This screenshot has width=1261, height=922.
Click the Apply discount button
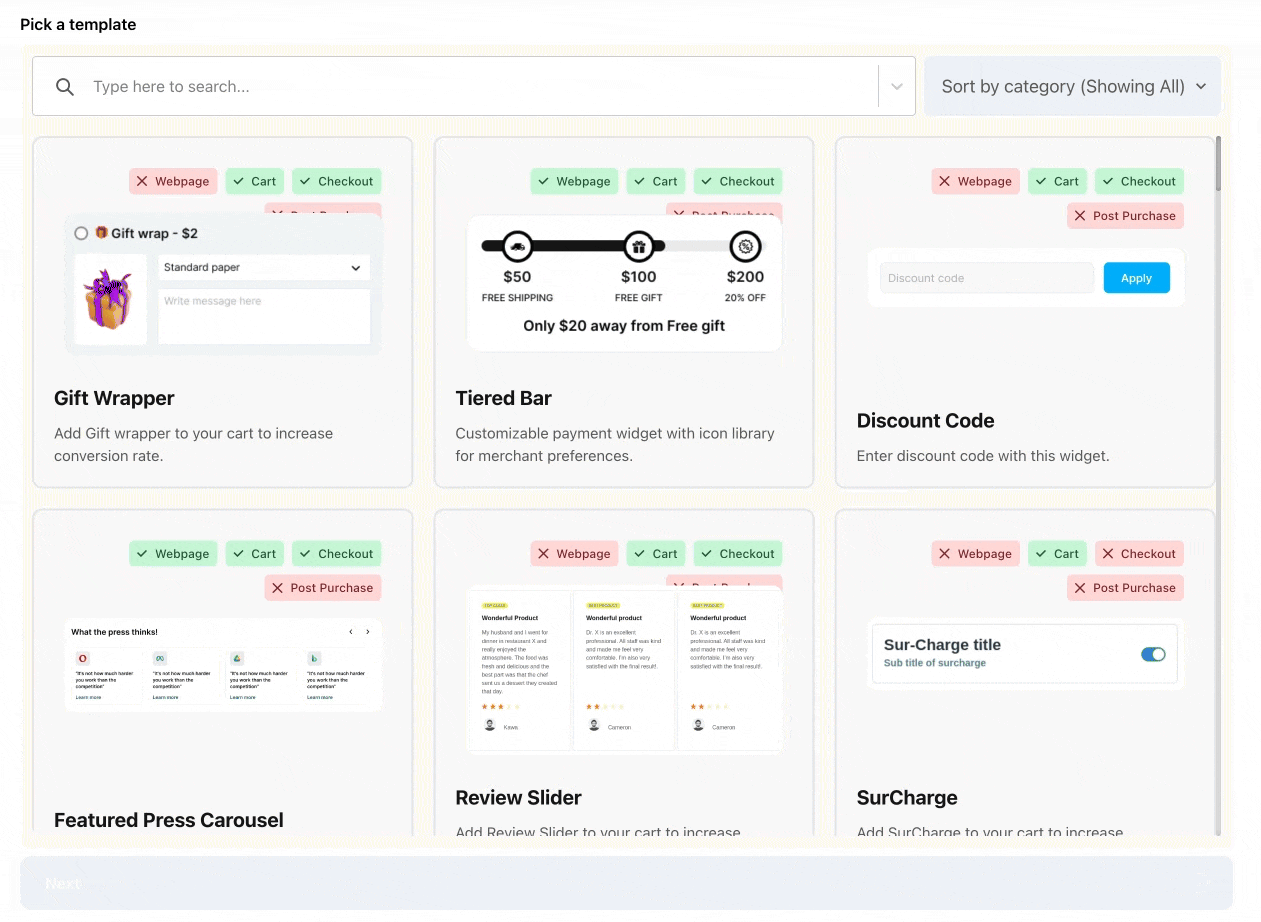pos(1136,278)
